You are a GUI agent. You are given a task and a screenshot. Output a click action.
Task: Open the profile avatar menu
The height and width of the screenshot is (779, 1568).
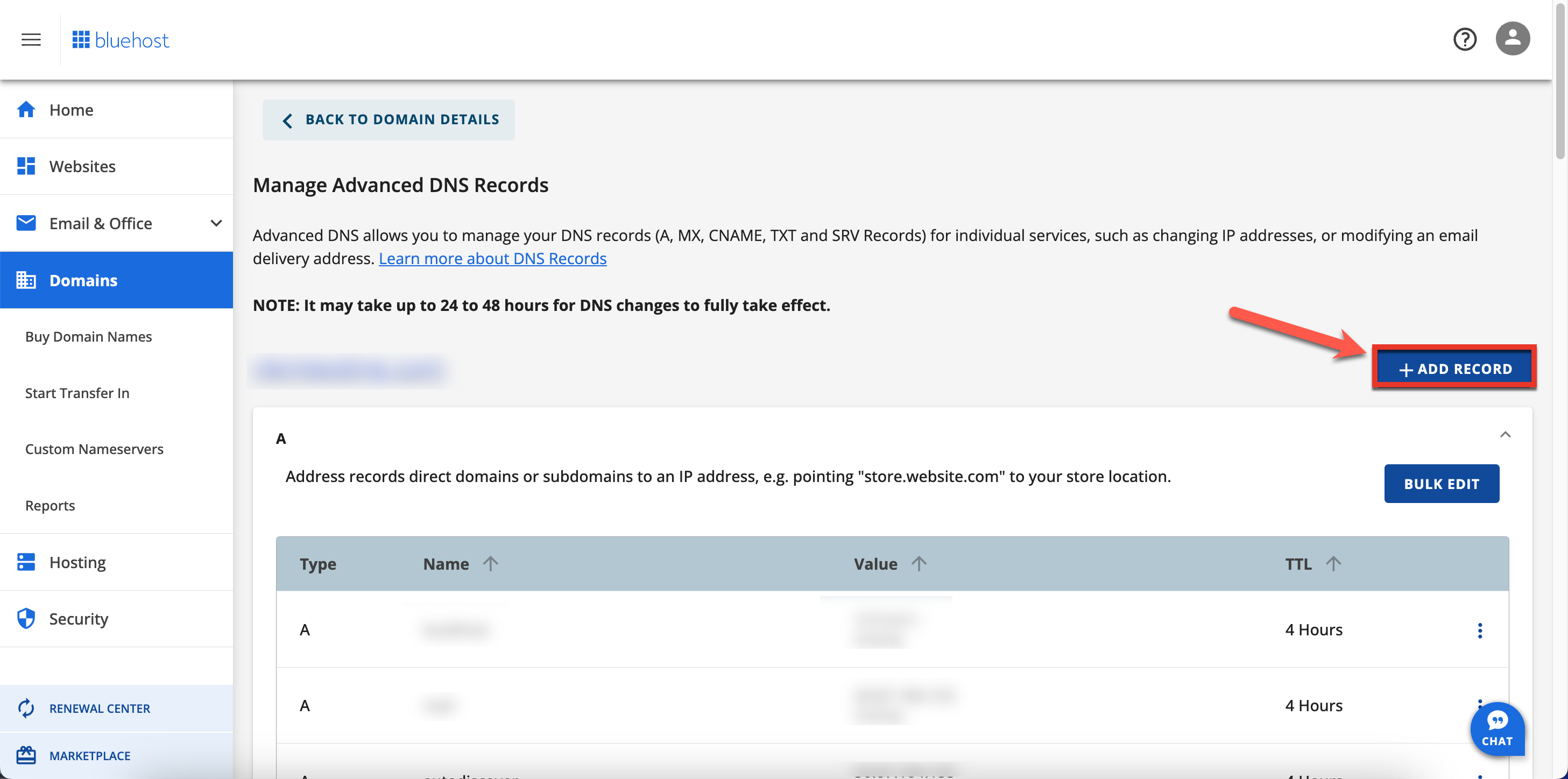click(x=1513, y=39)
